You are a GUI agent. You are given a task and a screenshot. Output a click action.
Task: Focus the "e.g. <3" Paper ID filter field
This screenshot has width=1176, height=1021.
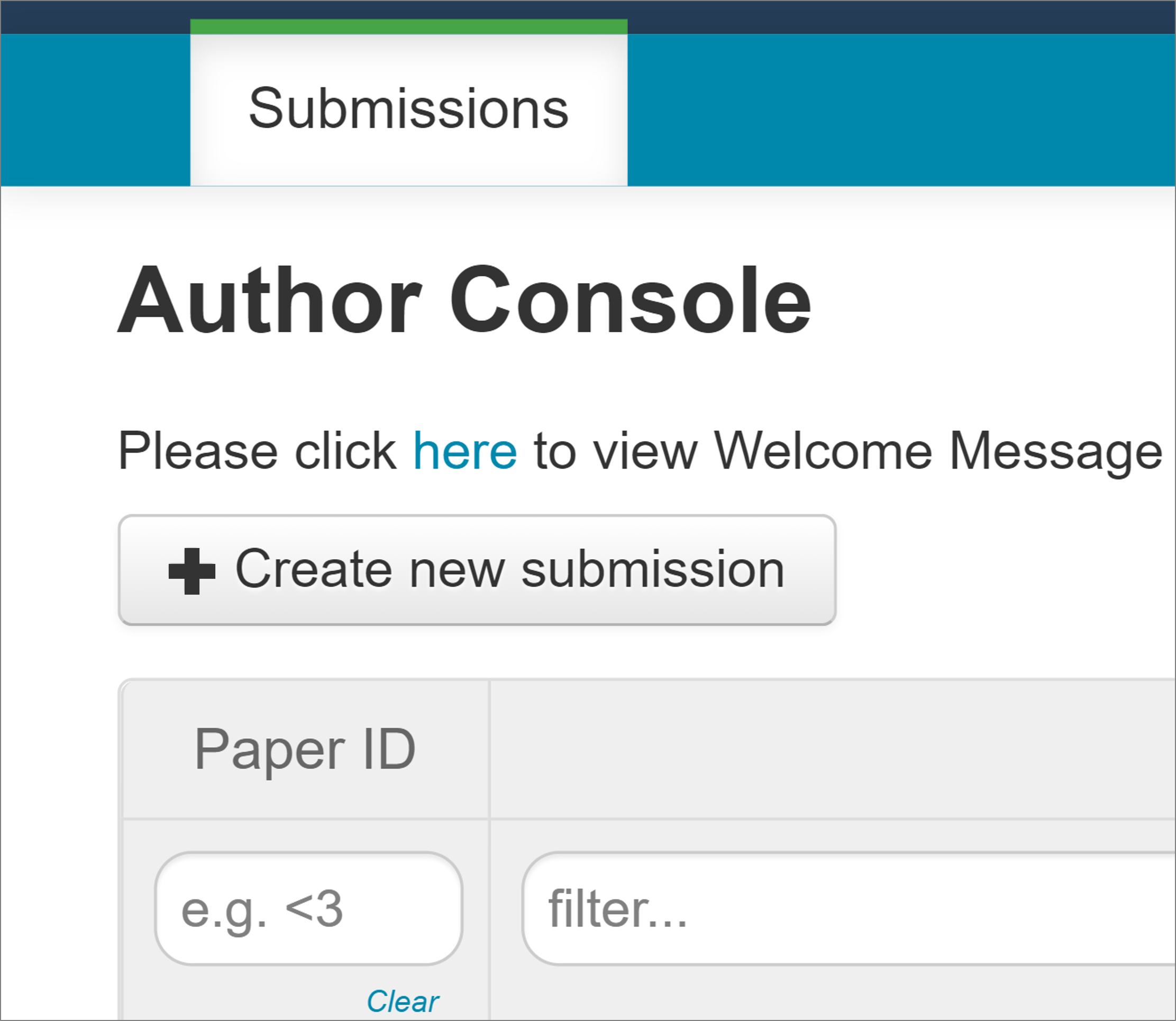308,909
